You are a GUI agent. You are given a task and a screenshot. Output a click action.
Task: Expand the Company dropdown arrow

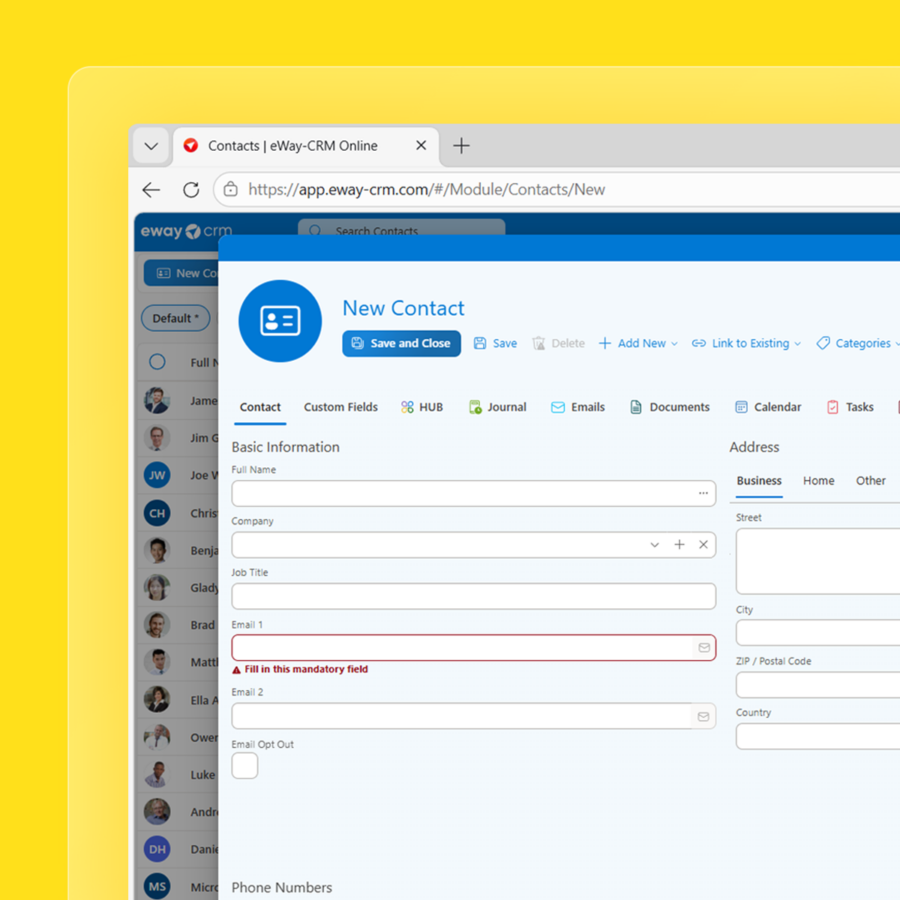654,545
